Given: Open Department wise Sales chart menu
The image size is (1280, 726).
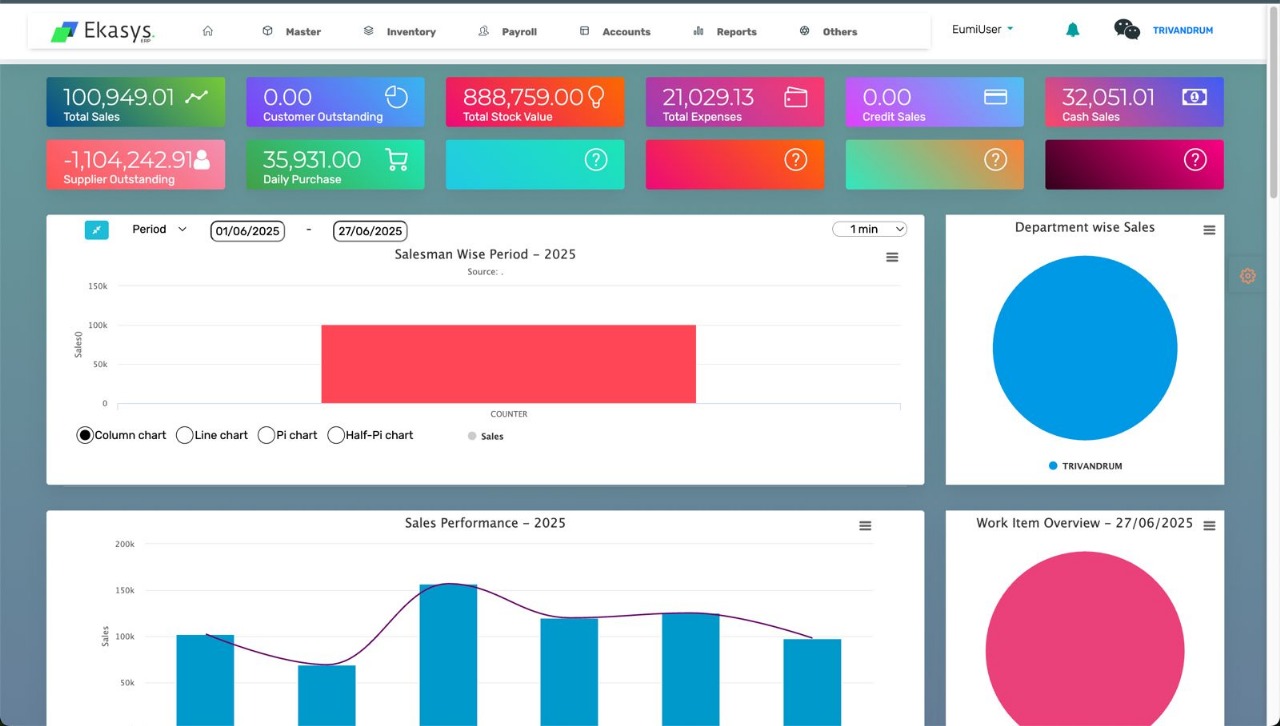Looking at the screenshot, I should (1209, 230).
